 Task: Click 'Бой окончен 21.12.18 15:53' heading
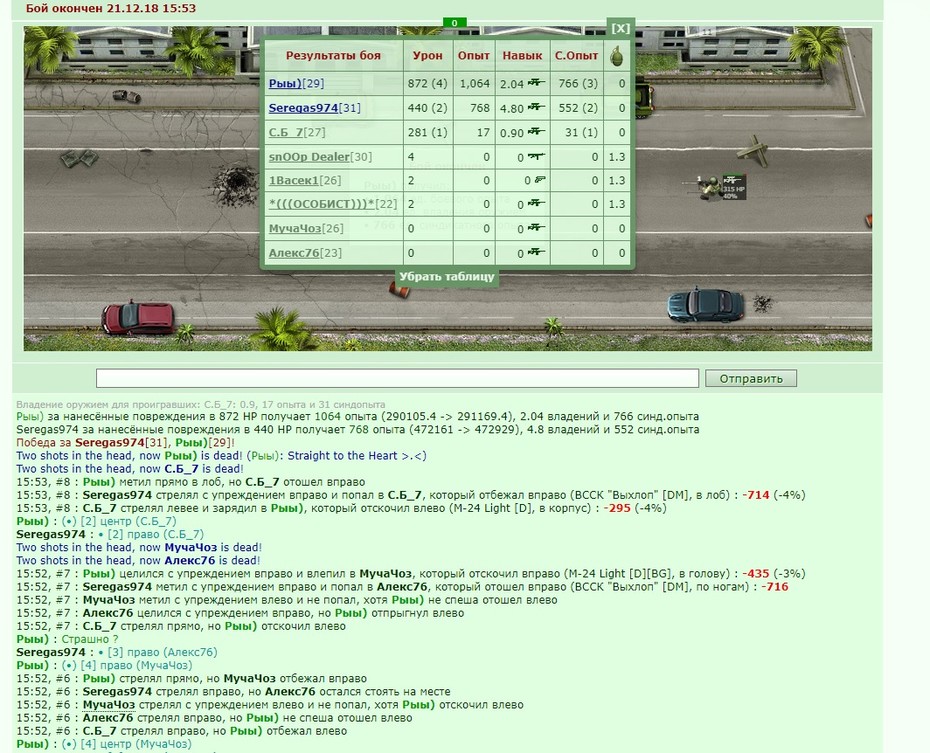[x=111, y=8]
